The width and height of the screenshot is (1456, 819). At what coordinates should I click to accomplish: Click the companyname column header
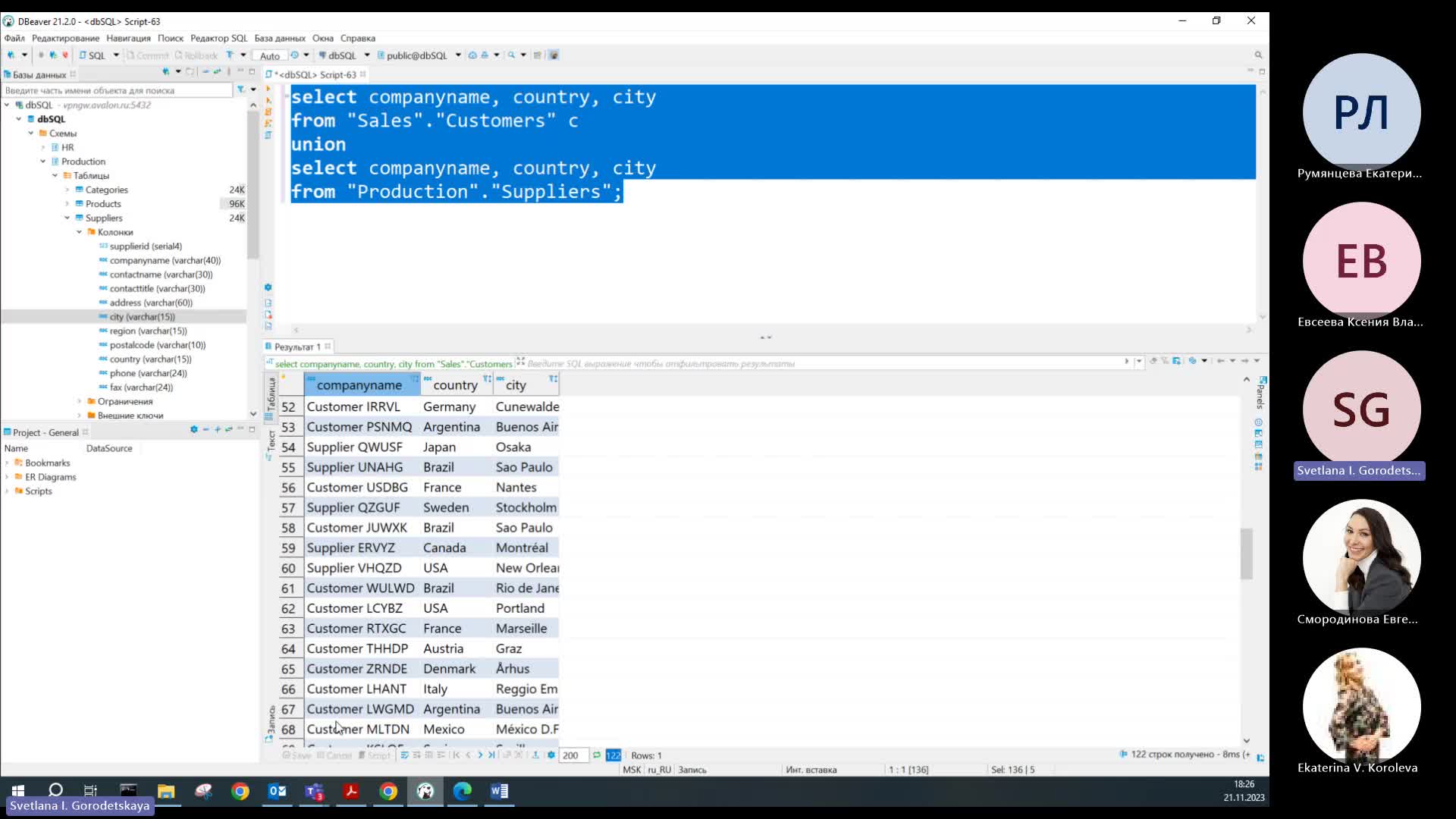[x=362, y=384]
